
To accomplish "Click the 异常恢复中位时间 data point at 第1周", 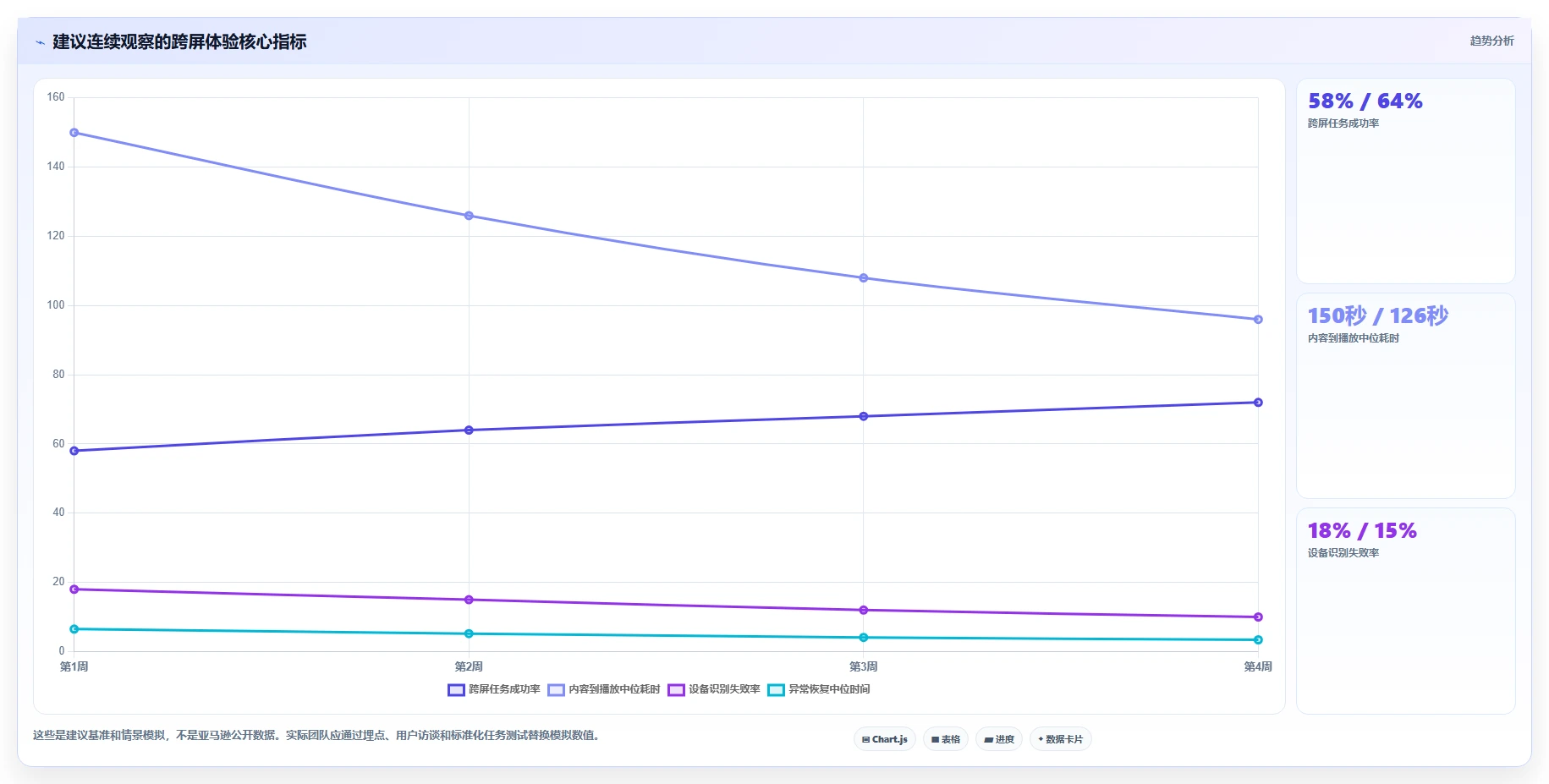I will point(74,629).
